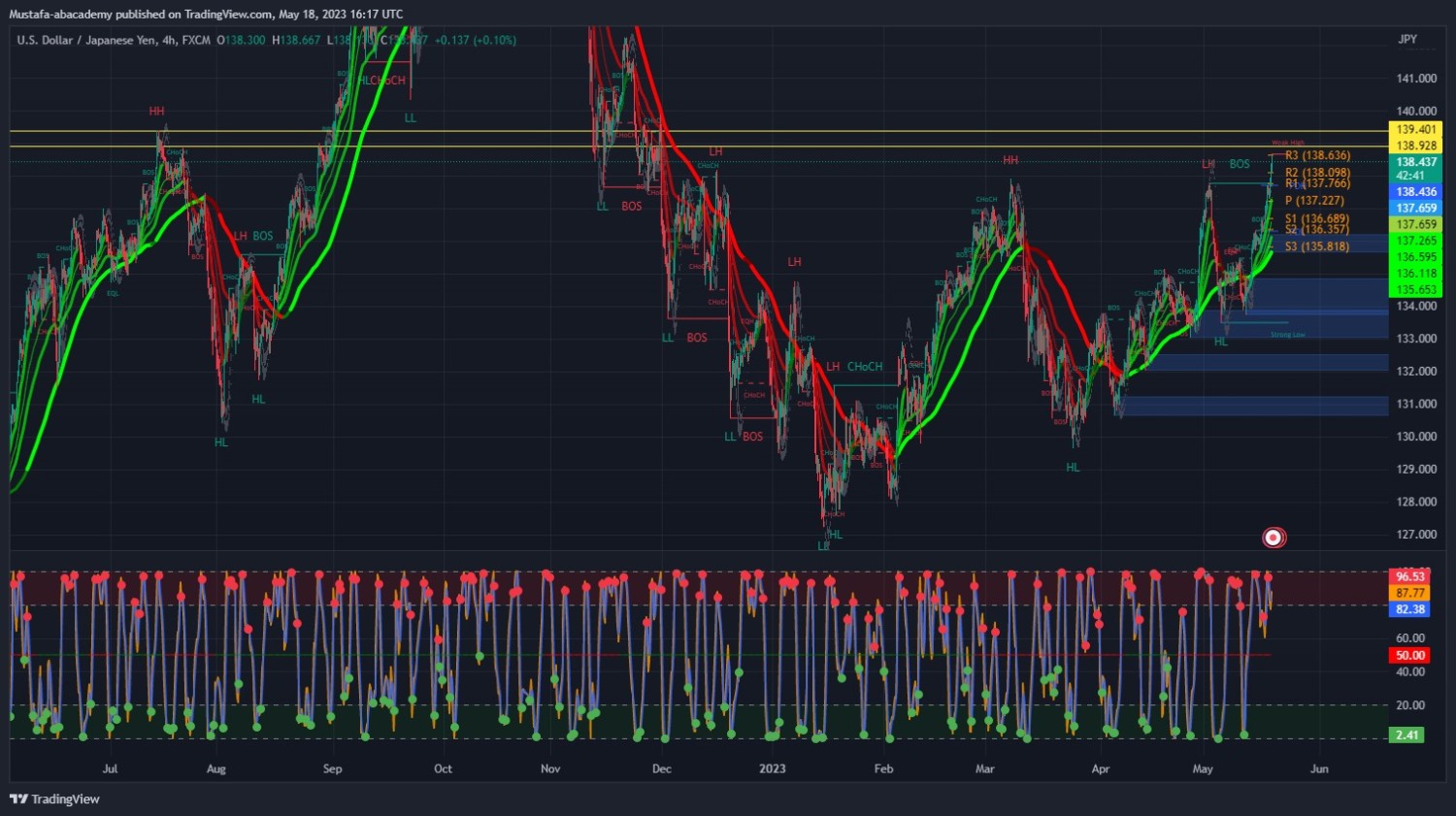Image resolution: width=1456 pixels, height=816 pixels.
Task: Click the candle countdown timer 42:41
Action: pyautogui.click(x=1409, y=176)
